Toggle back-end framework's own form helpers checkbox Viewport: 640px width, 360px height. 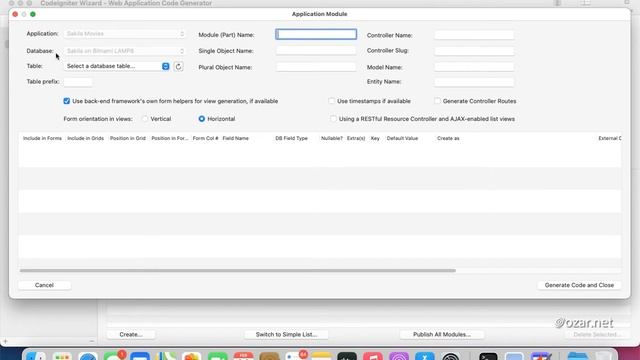67,101
